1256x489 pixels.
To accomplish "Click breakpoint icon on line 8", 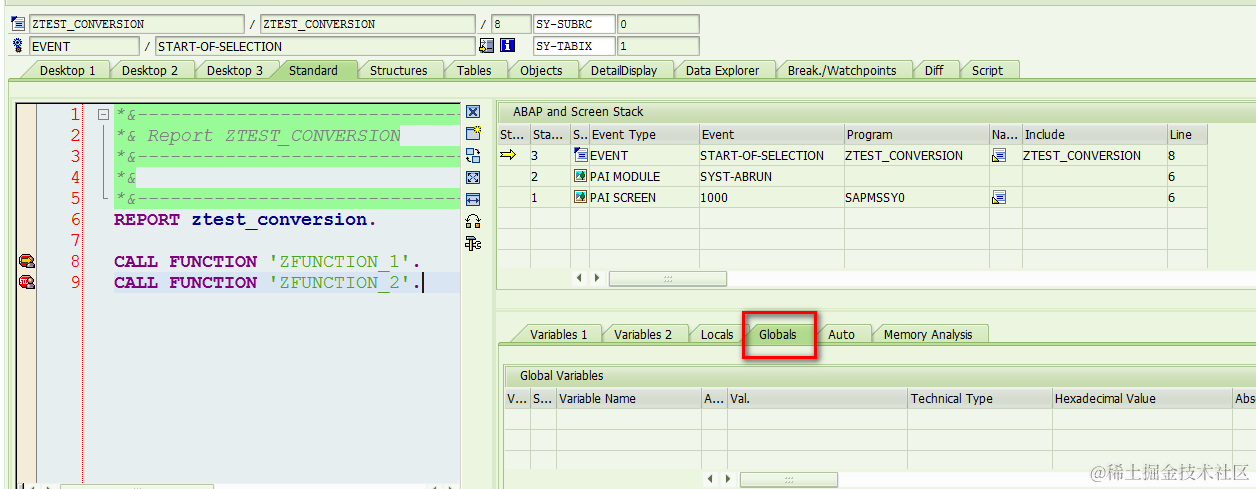I will 27,262.
